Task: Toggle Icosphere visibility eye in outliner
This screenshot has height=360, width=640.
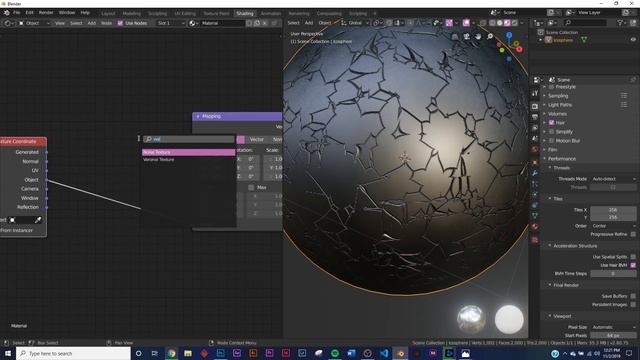Action: 633,40
